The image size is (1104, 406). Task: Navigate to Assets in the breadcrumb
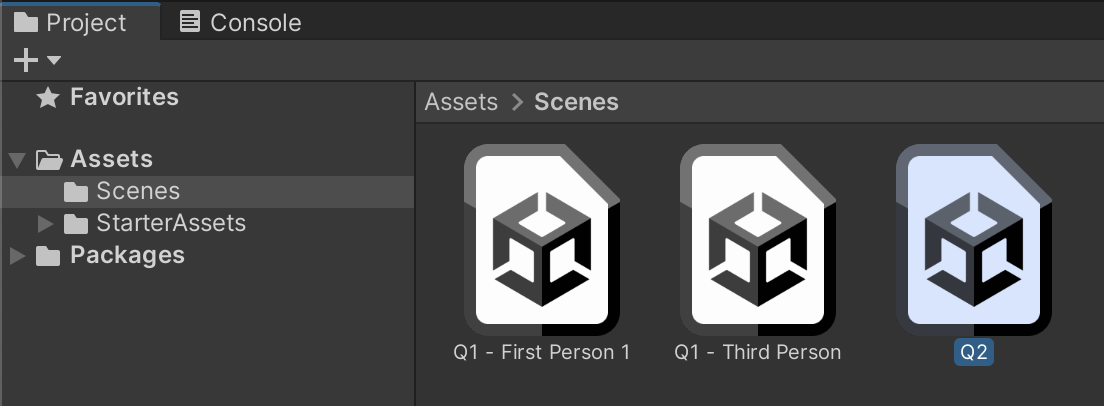461,102
